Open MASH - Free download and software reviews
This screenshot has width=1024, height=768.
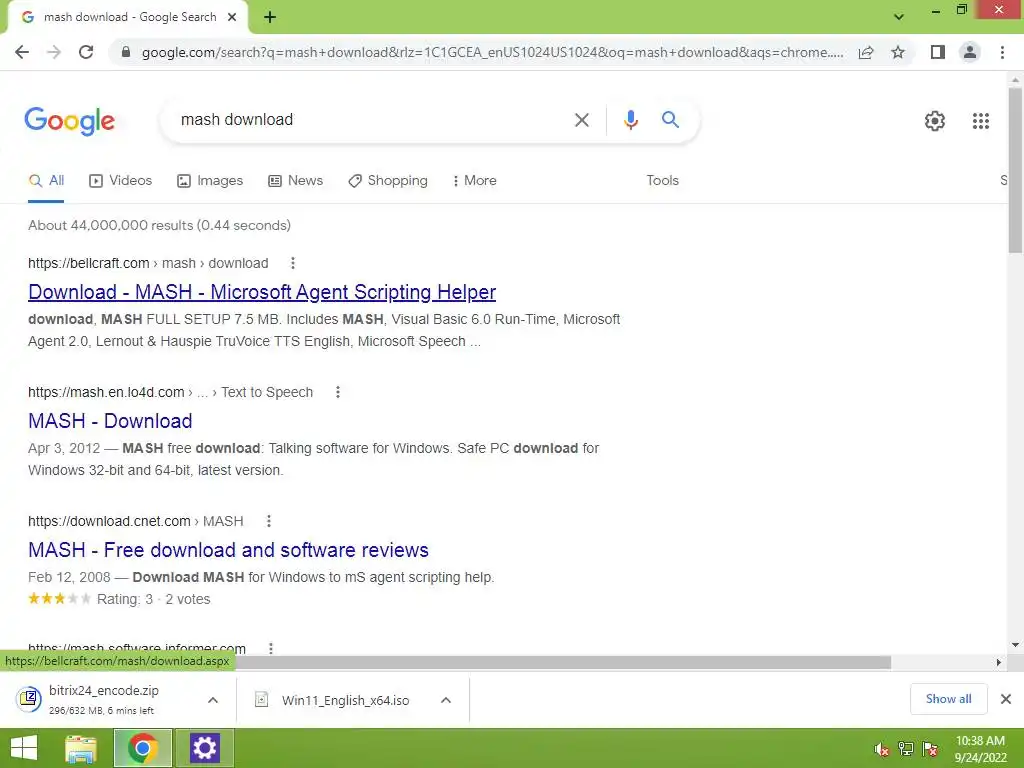(229, 550)
